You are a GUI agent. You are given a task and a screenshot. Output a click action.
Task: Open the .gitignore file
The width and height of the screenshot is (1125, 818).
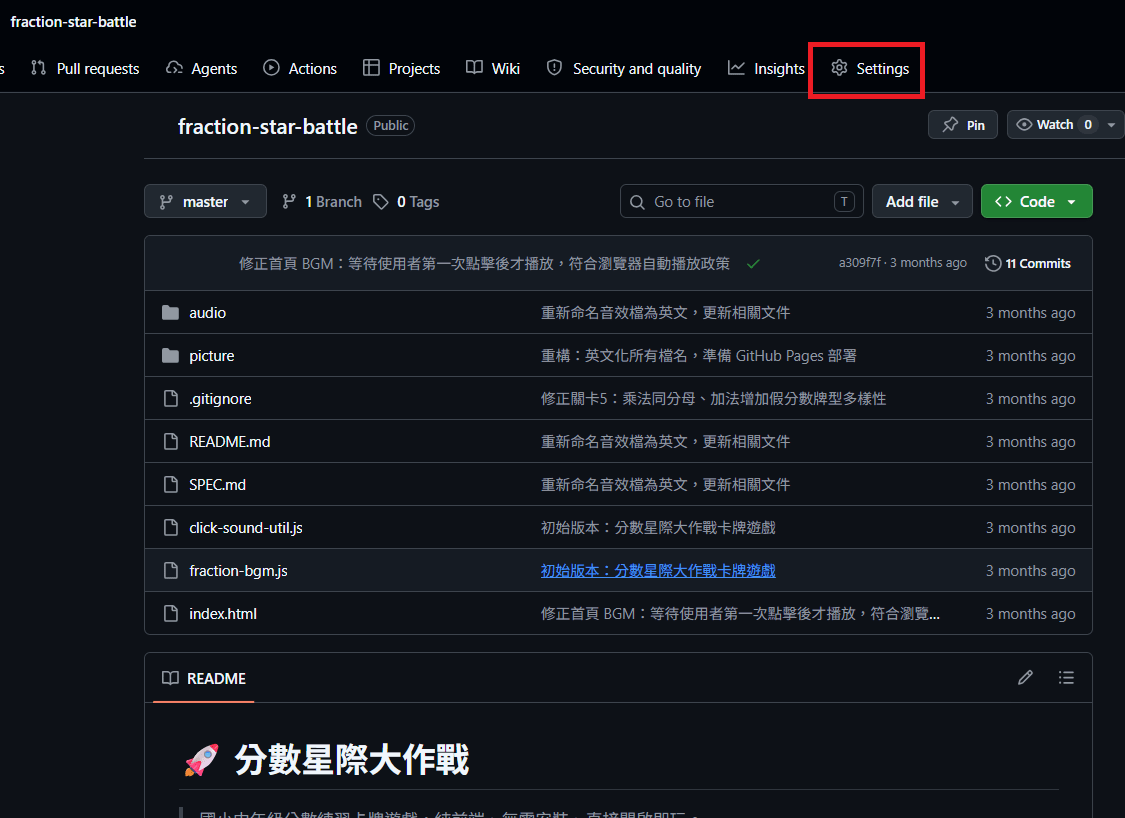[x=220, y=399]
